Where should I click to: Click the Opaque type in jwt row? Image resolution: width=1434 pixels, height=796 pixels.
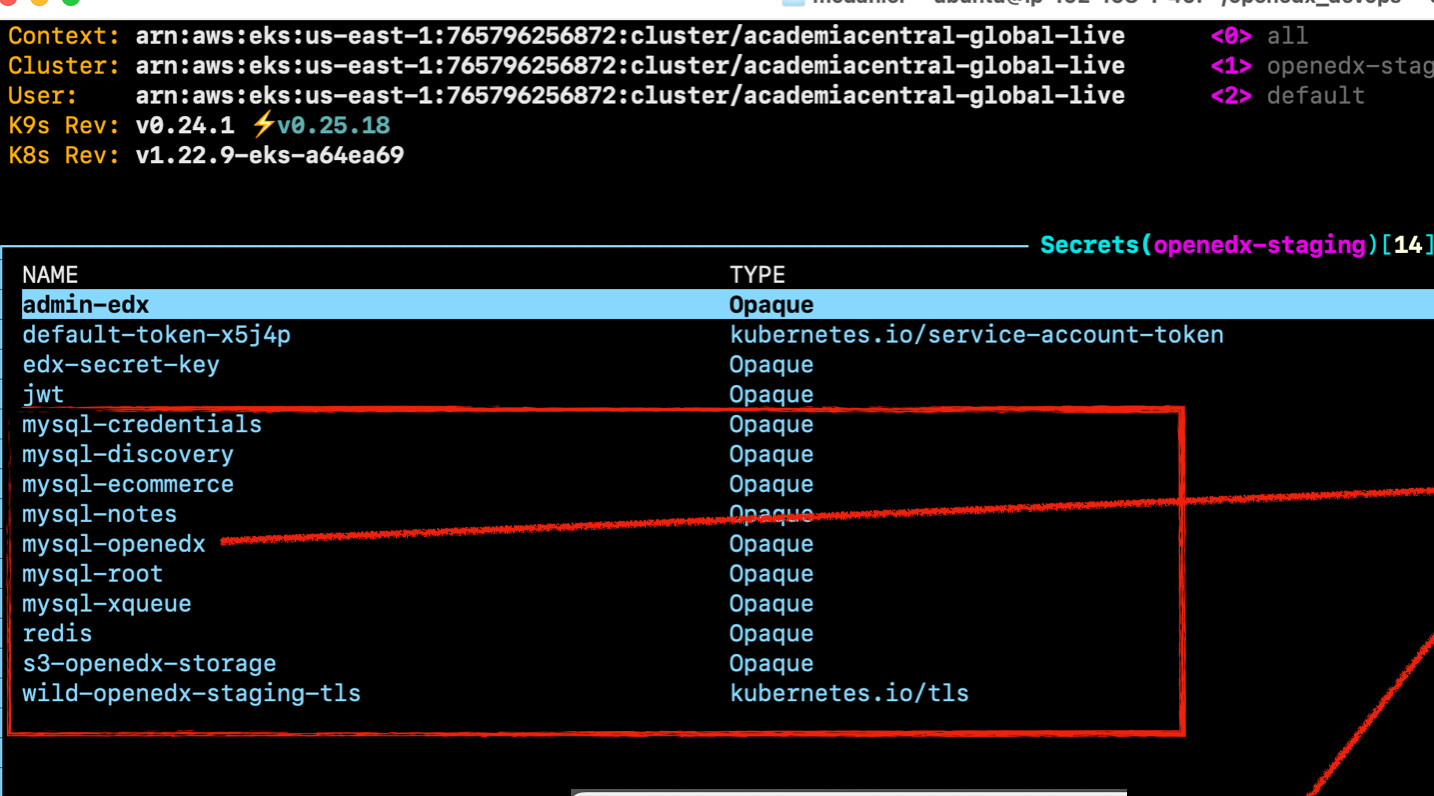click(771, 394)
